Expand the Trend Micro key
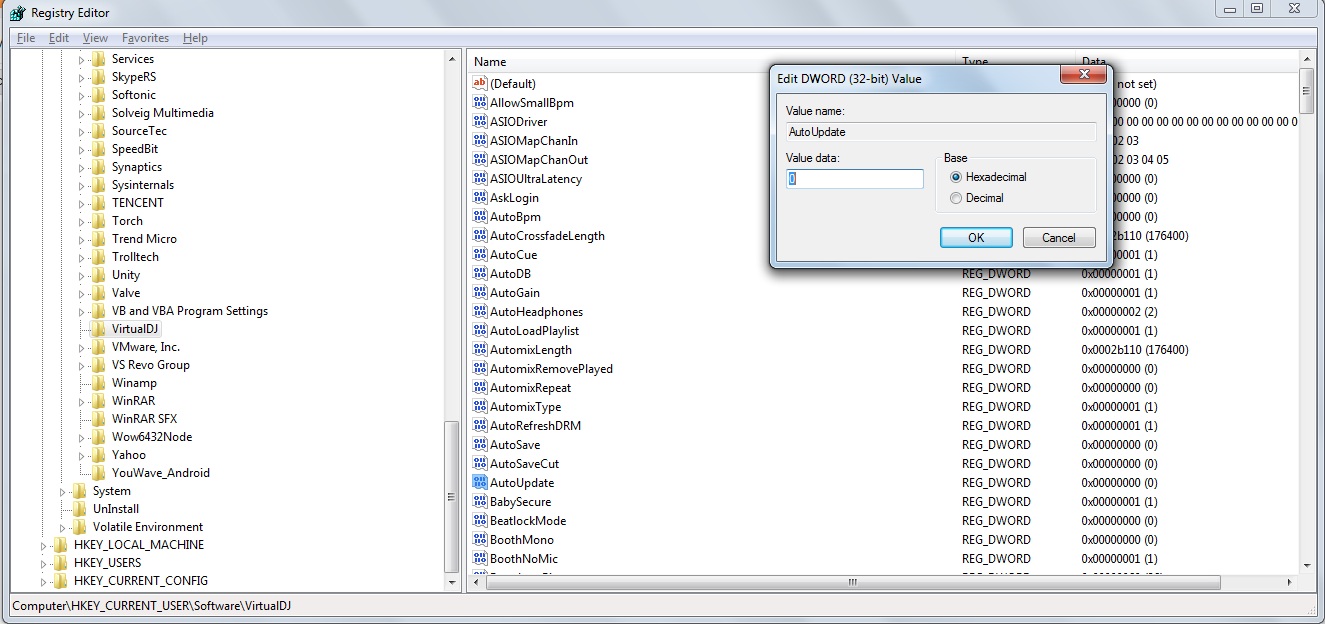1325x624 pixels. [84, 238]
